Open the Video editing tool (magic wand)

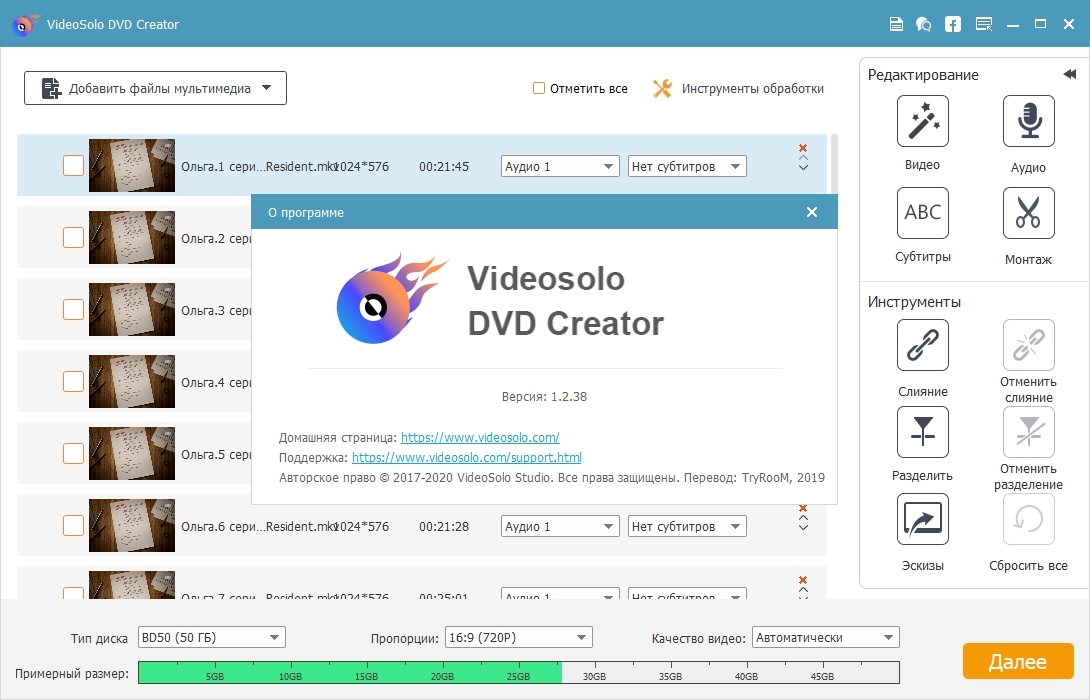(x=922, y=122)
